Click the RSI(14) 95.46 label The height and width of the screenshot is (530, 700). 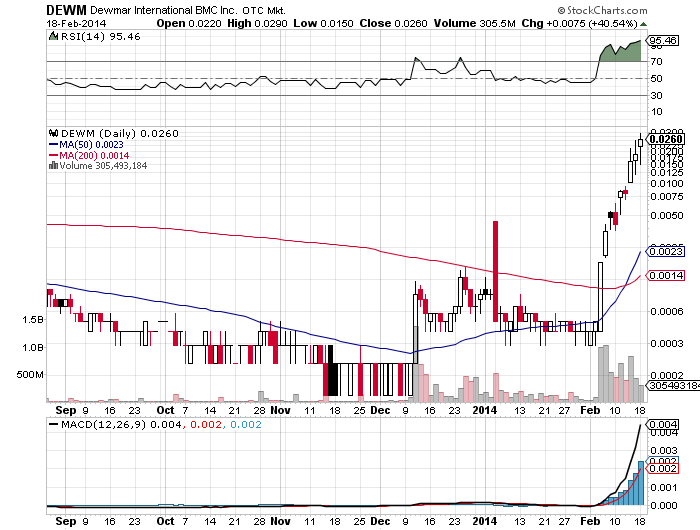point(100,37)
